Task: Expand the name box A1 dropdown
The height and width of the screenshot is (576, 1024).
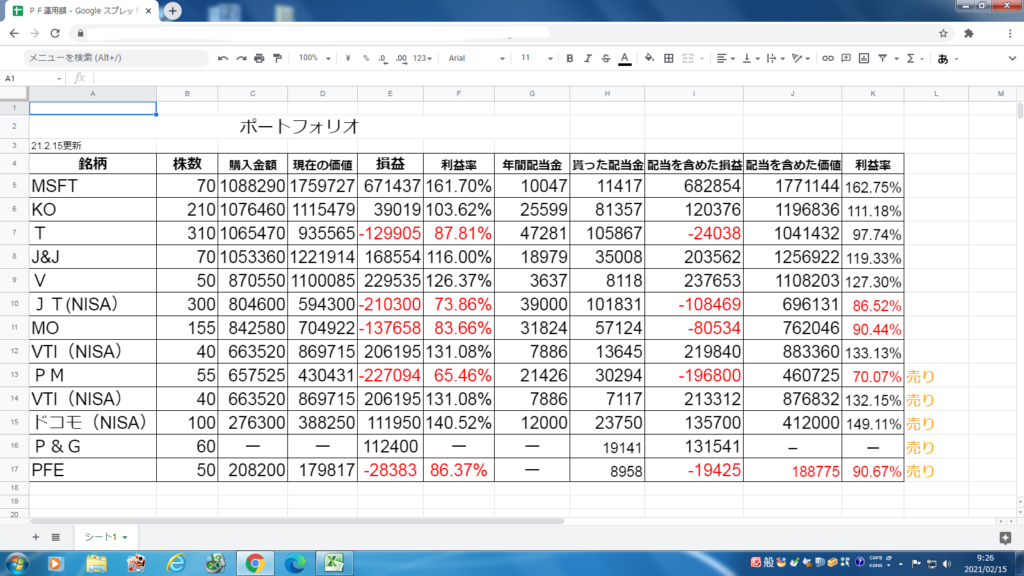Action: coord(59,78)
